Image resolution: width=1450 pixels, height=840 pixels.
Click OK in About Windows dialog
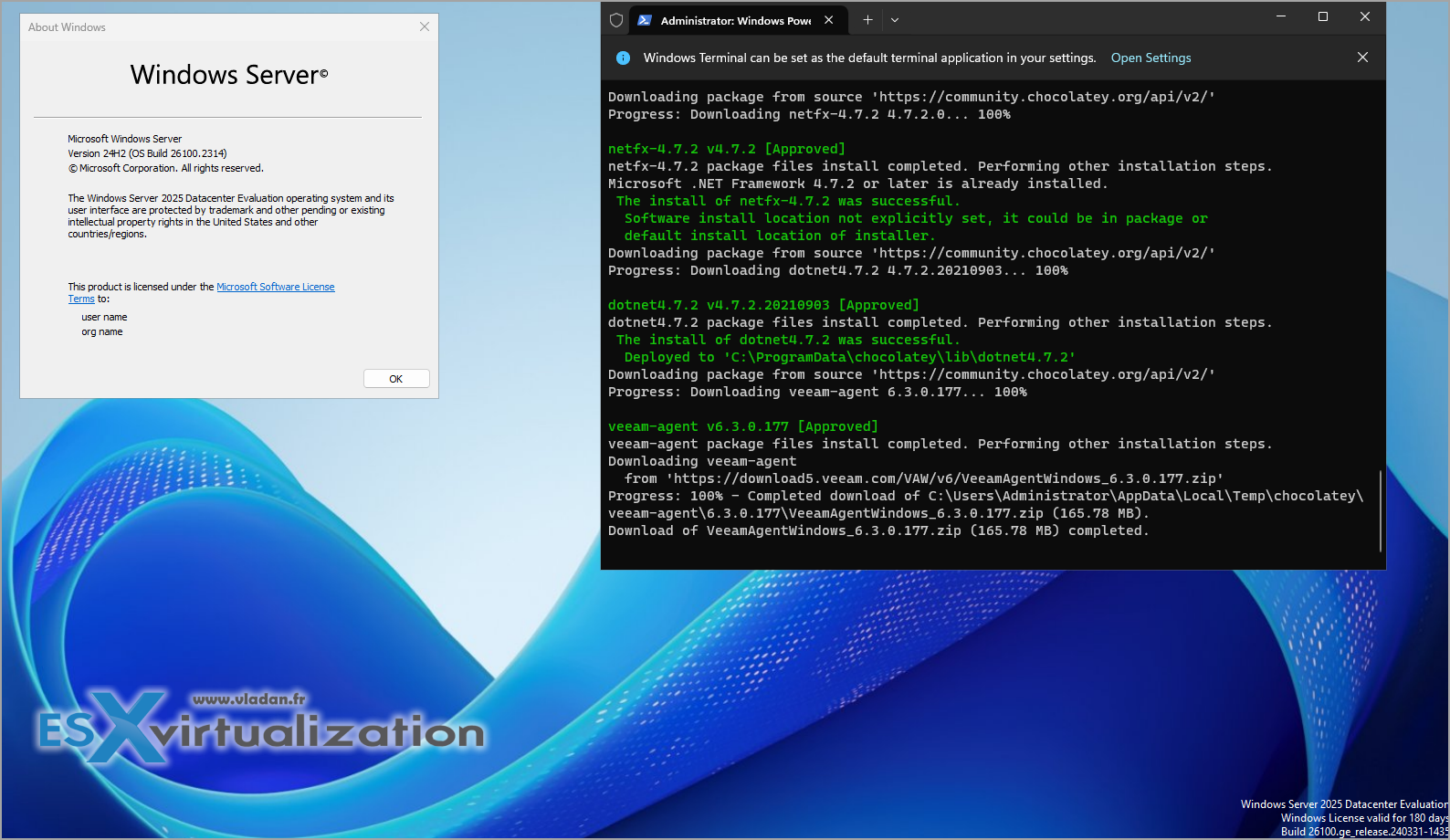[396, 379]
